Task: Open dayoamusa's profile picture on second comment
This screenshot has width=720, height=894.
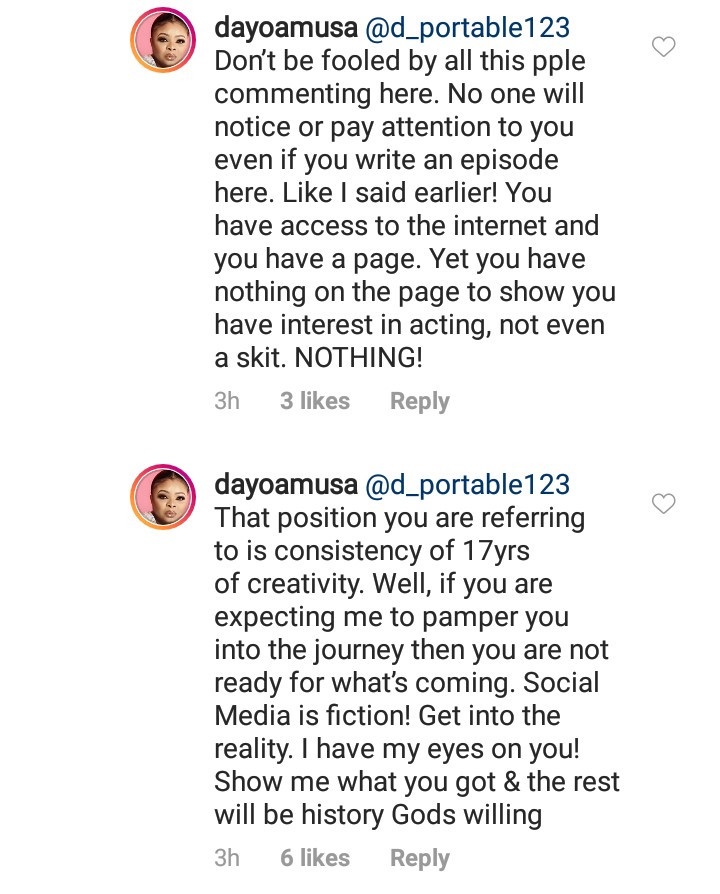Action: [163, 499]
